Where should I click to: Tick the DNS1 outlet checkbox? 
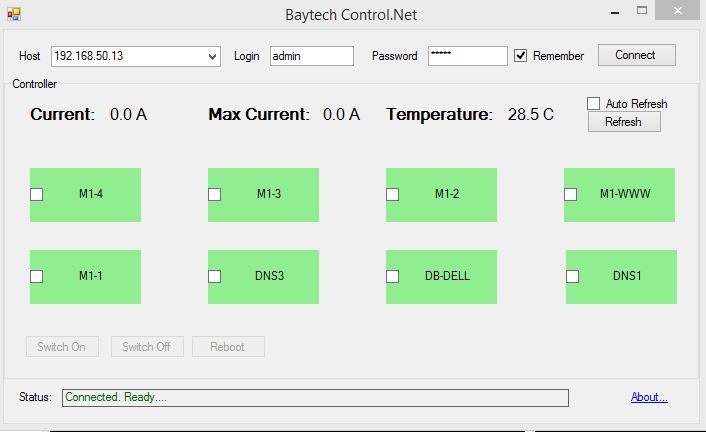[x=573, y=276]
